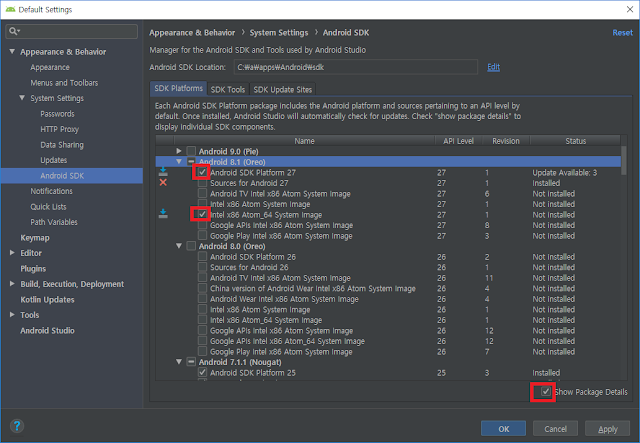Select Android SDK in sidebar

coord(72,176)
